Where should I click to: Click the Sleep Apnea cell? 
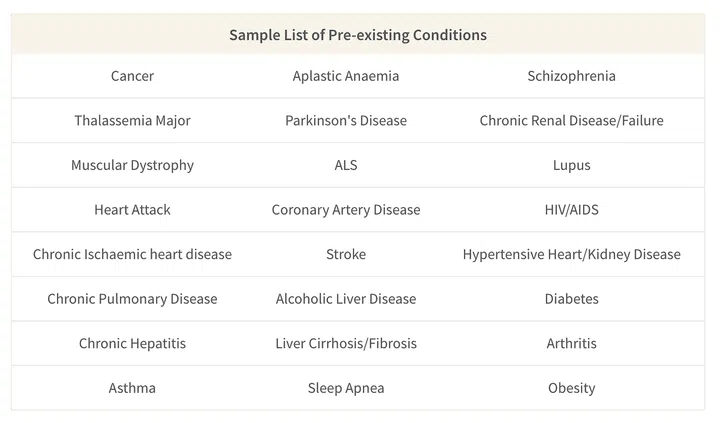point(346,388)
